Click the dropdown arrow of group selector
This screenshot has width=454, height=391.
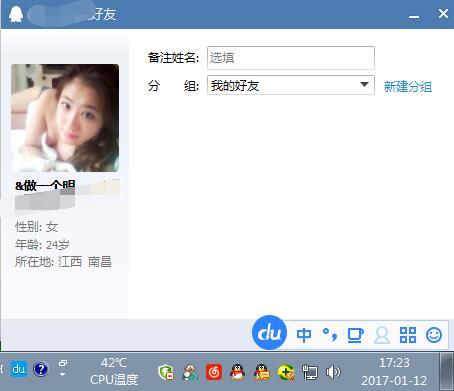click(x=364, y=85)
